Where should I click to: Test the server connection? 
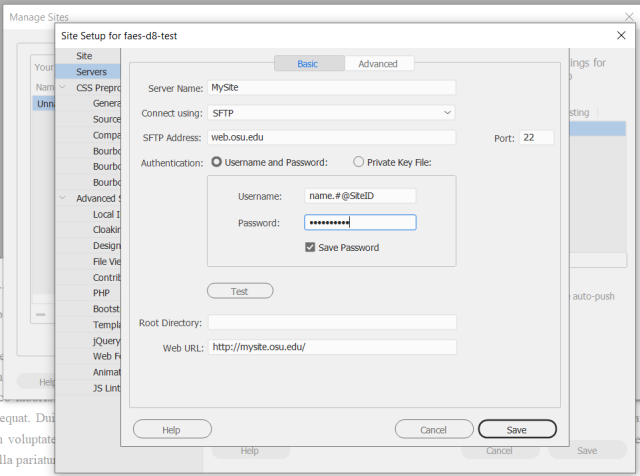(240, 291)
